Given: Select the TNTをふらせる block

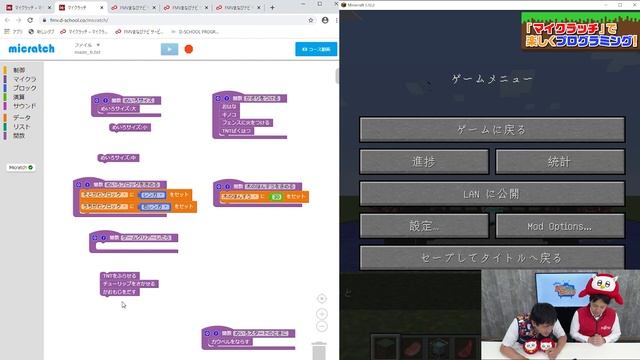Looking at the screenshot, I should pyautogui.click(x=120, y=276).
